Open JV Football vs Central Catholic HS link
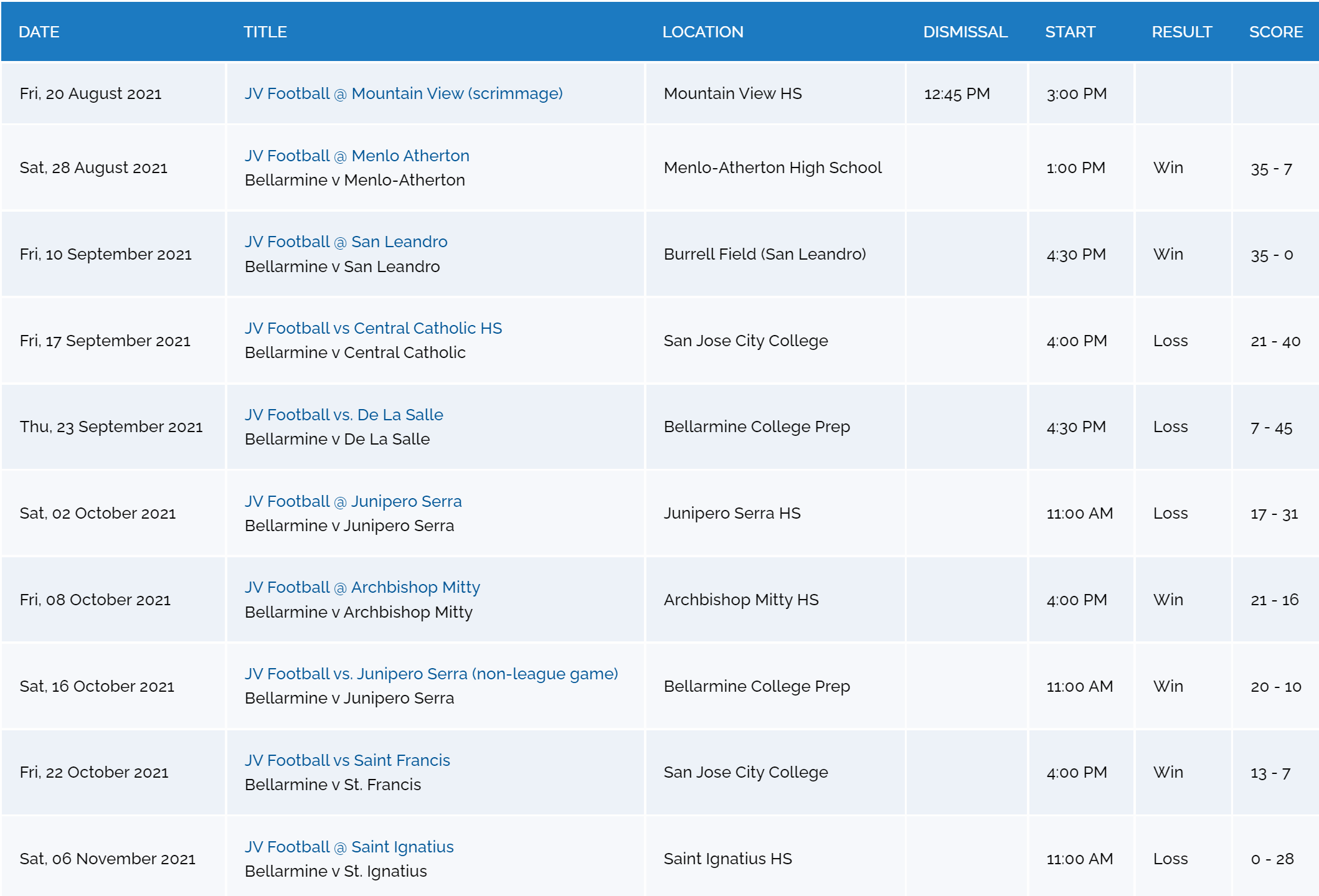This screenshot has height=896, width=1319. tap(373, 328)
